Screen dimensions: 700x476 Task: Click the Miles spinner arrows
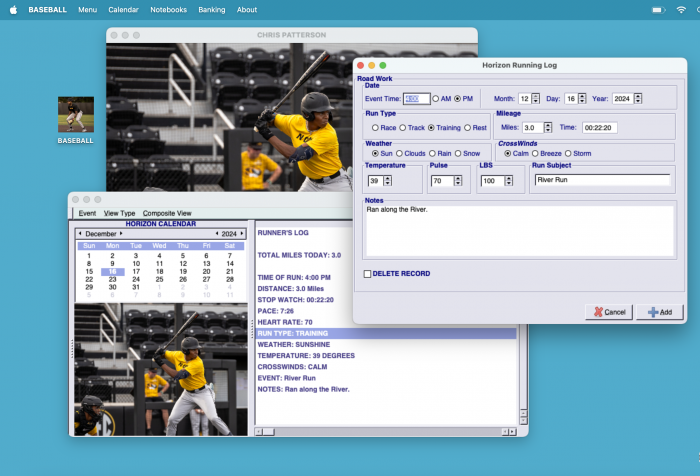546,127
